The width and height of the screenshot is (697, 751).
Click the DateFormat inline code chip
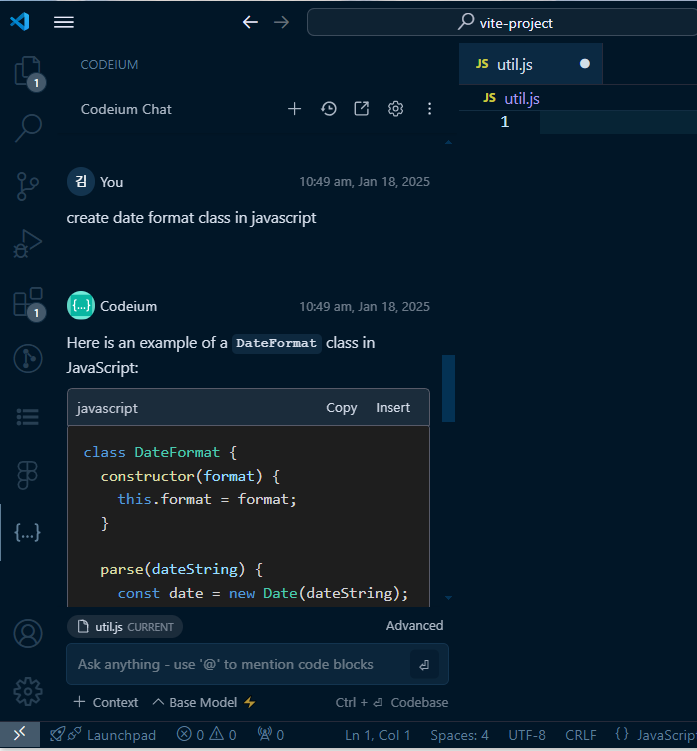276,343
